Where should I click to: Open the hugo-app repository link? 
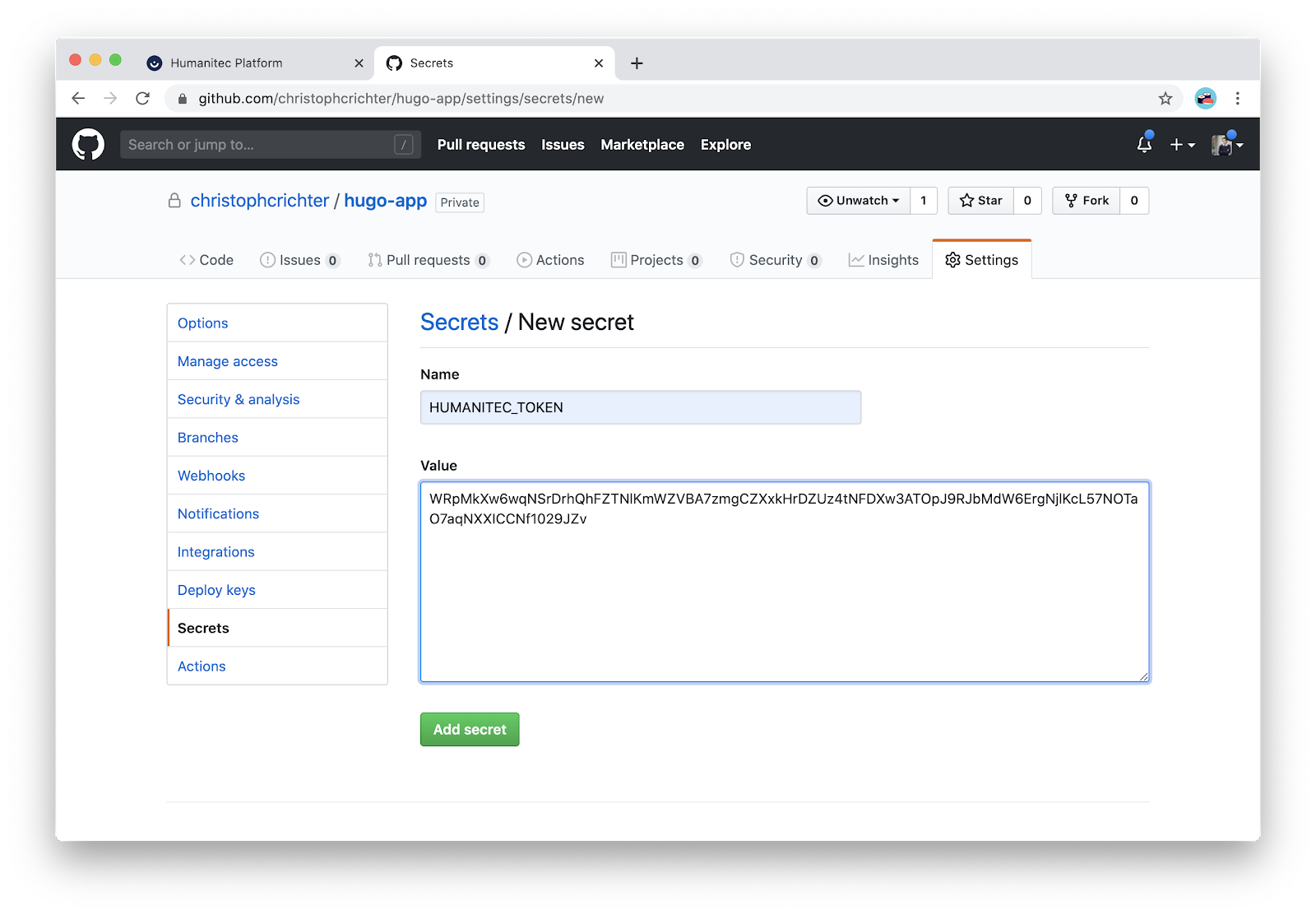tap(385, 201)
